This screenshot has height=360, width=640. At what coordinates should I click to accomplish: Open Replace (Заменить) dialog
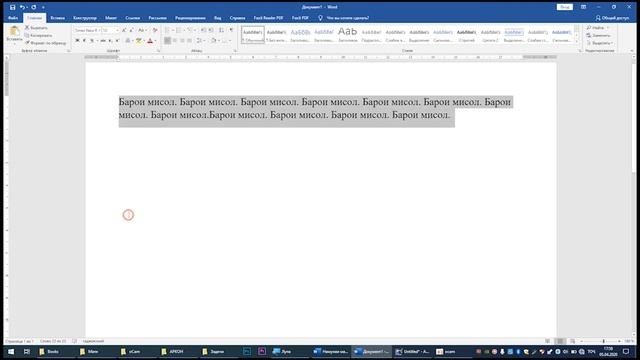(599, 36)
